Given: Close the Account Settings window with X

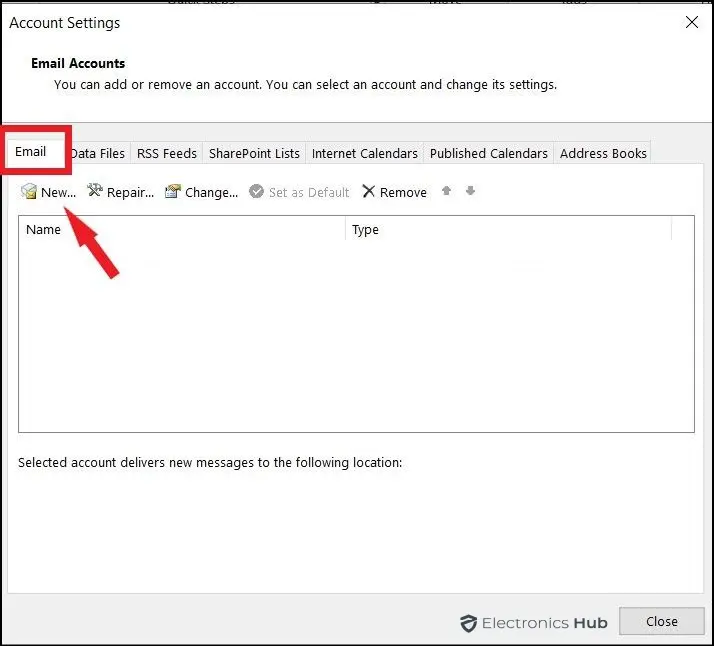Looking at the screenshot, I should [x=692, y=22].
